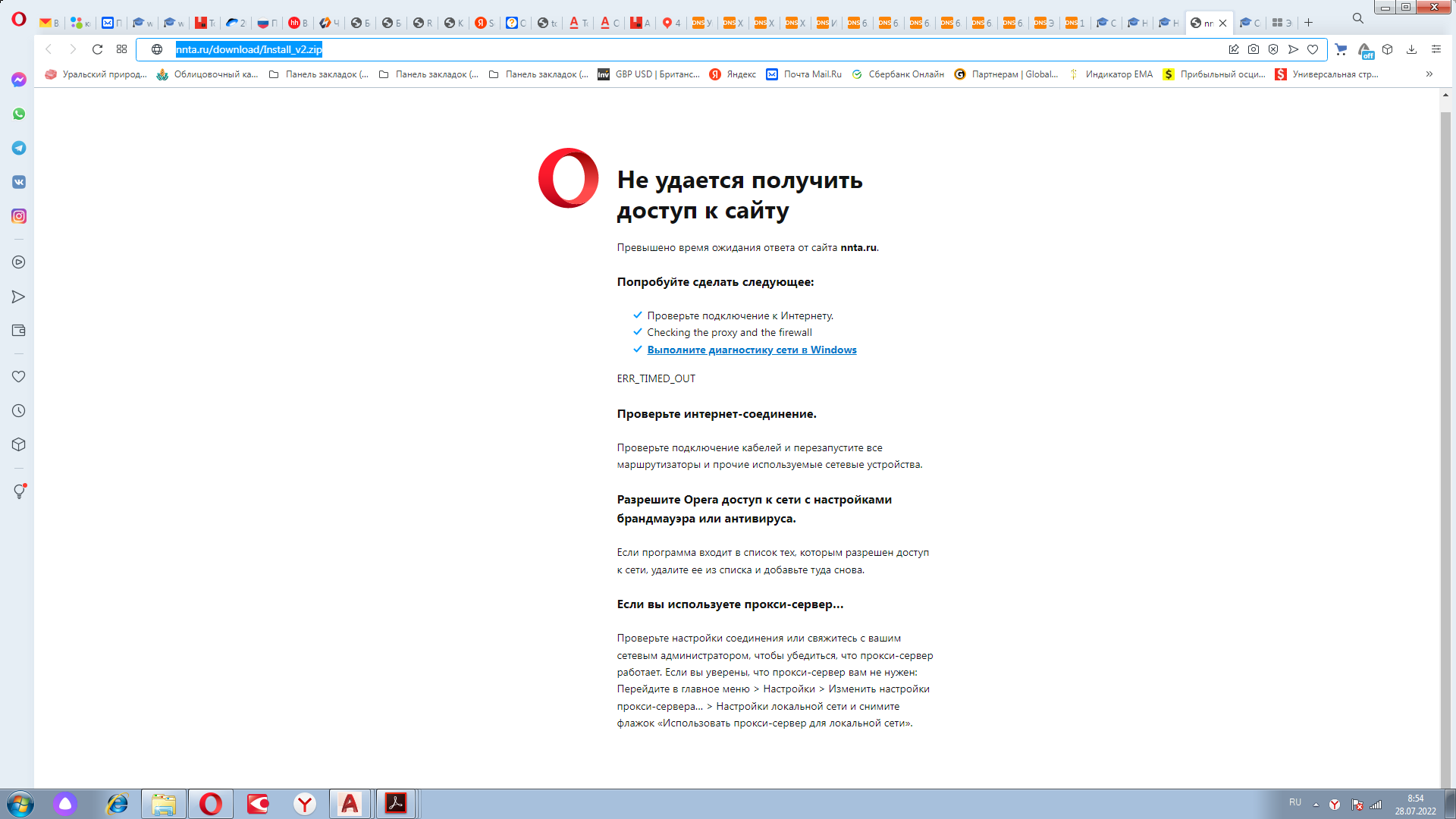
Task: Switch to the Gmail tab
Action: click(49, 23)
